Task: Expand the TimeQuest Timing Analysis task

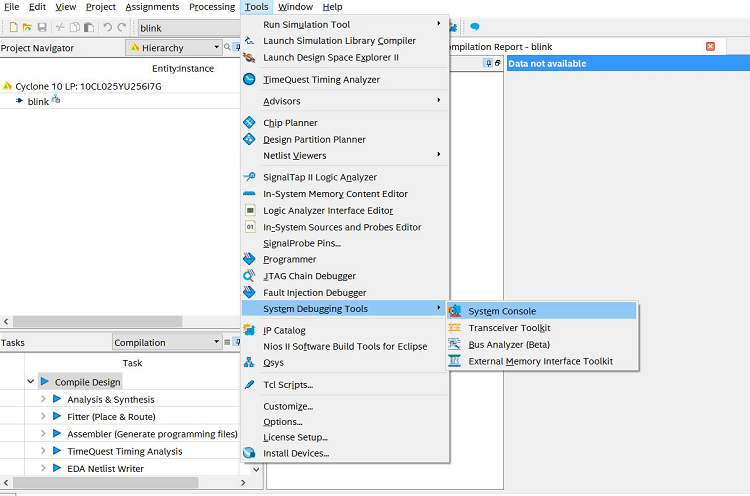Action: pyautogui.click(x=43, y=450)
